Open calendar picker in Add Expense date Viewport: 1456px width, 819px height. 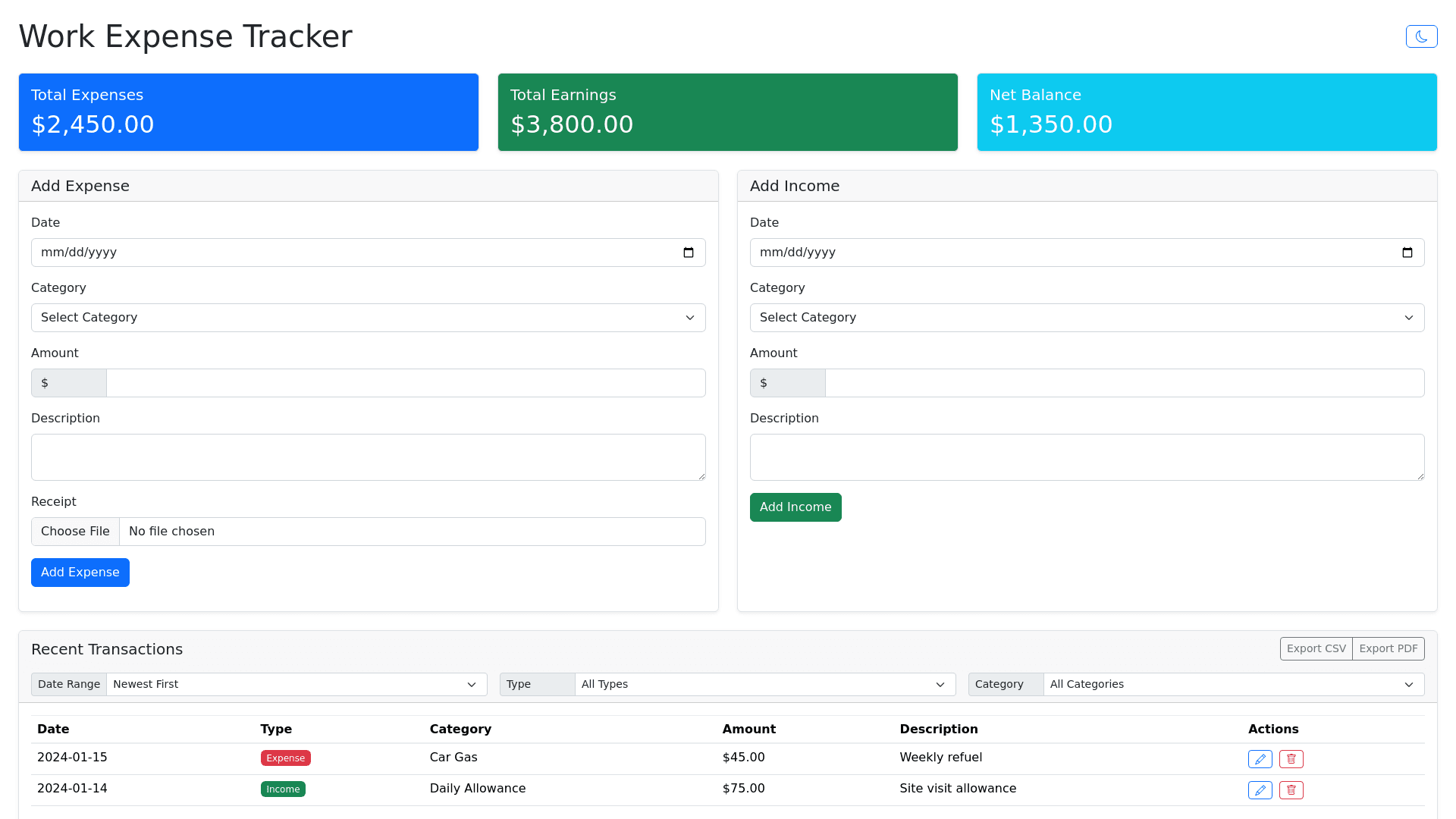click(689, 253)
